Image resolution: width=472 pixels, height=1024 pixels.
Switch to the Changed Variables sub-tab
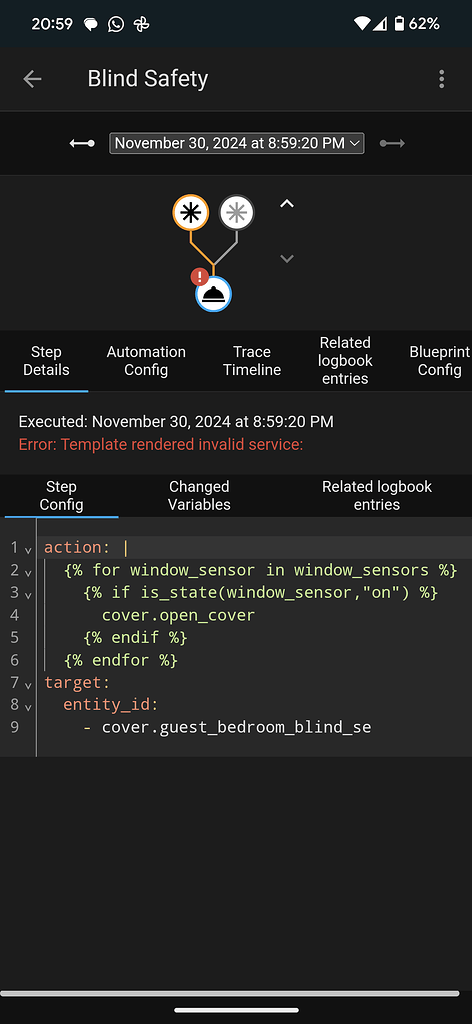click(x=199, y=496)
